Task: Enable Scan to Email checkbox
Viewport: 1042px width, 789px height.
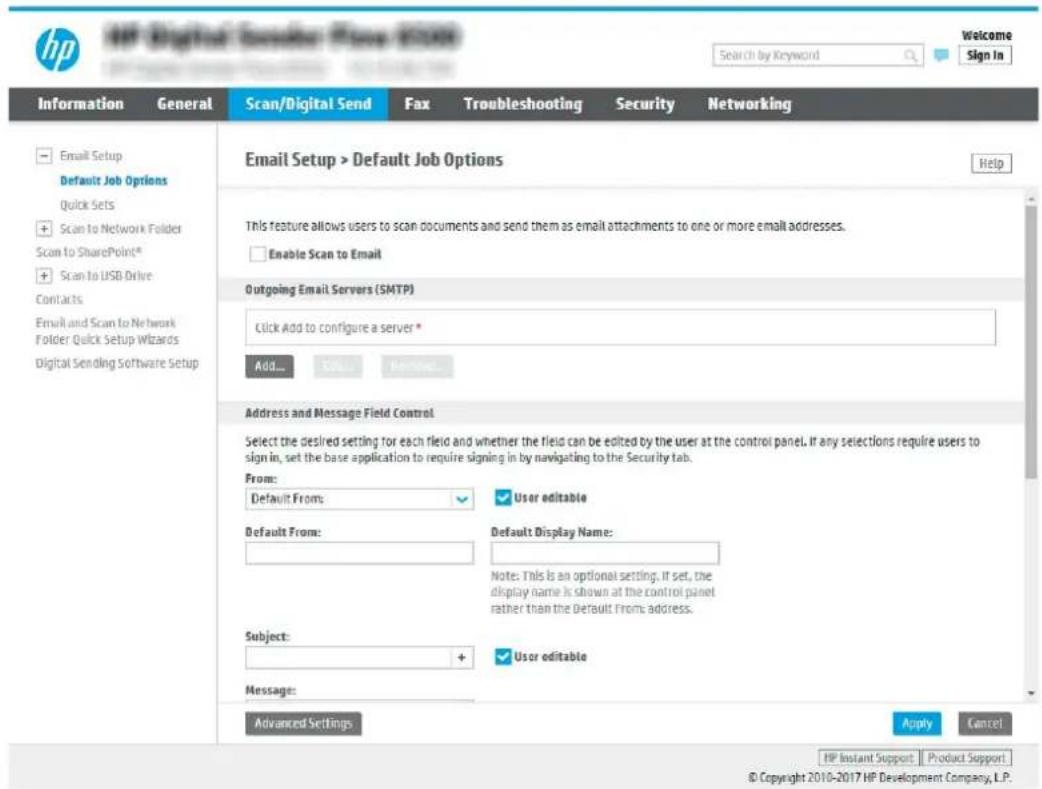Action: [257, 254]
